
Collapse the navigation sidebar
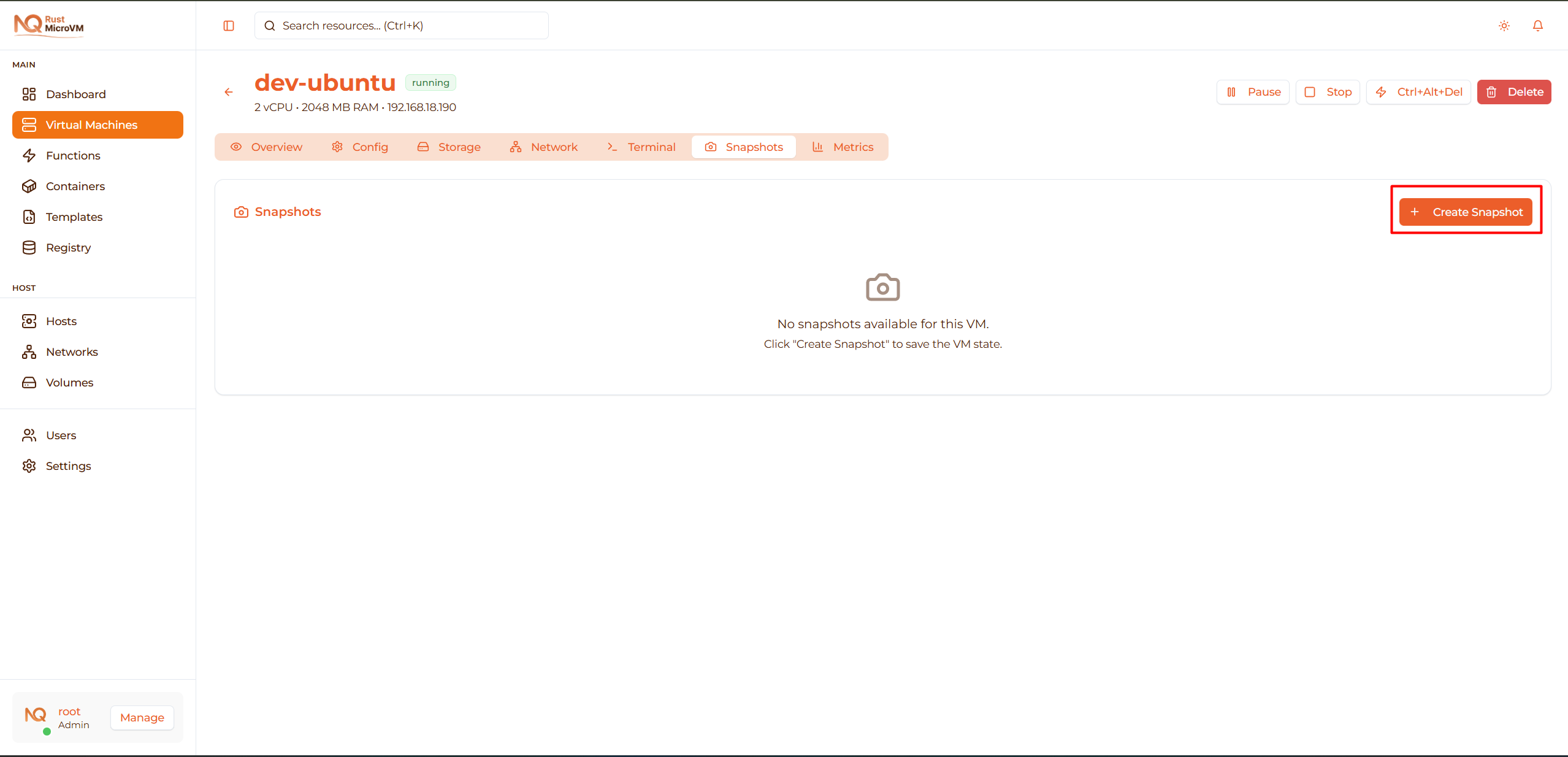coord(229,26)
